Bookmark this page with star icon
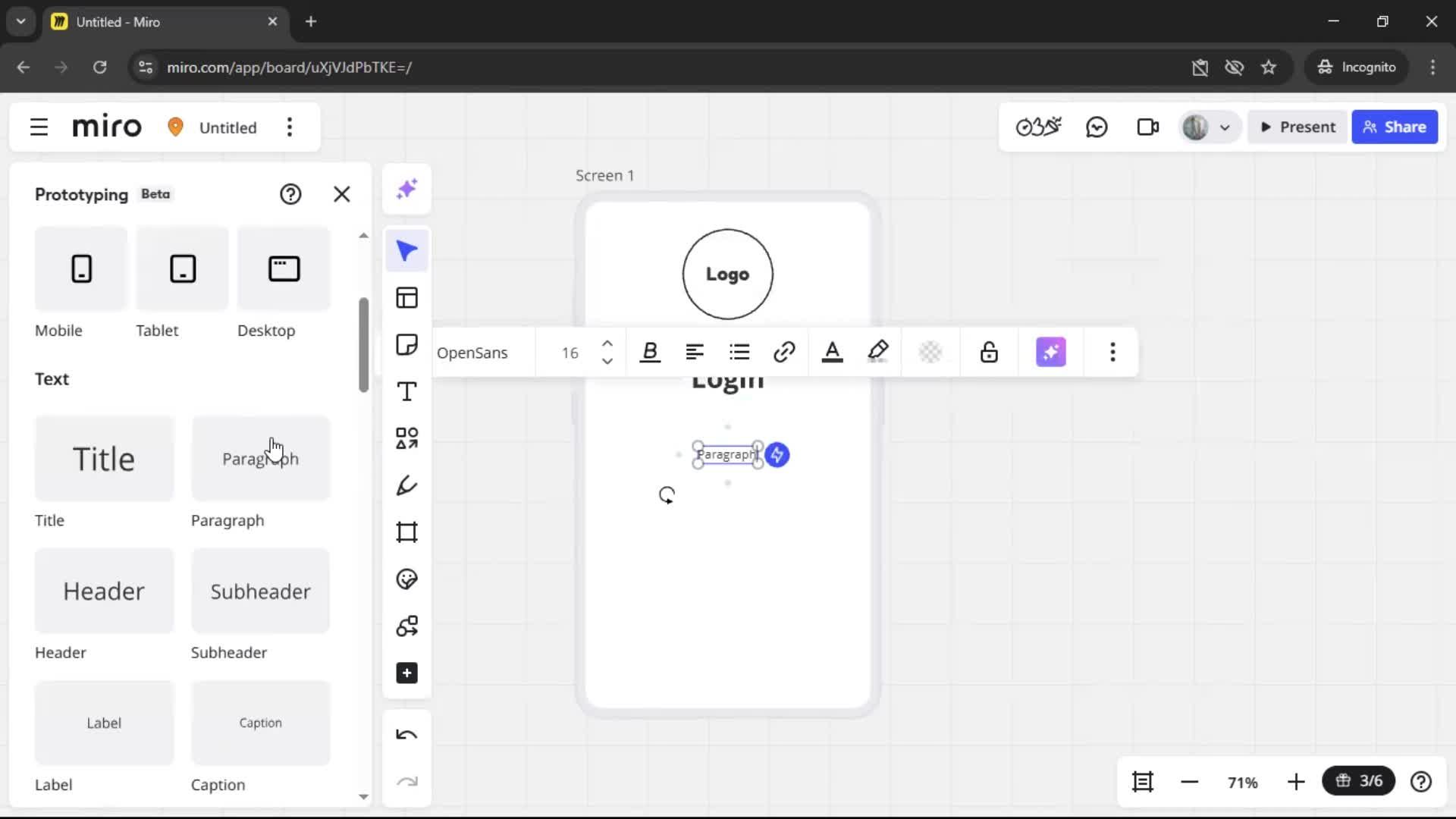 point(1269,67)
